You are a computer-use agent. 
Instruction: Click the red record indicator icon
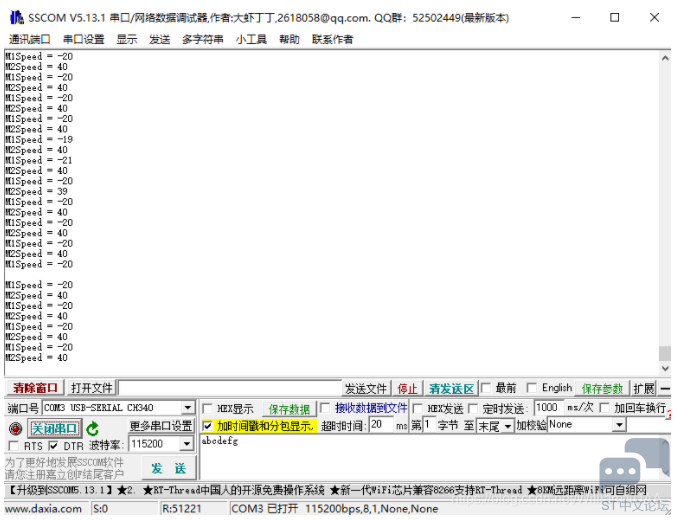click(x=16, y=428)
